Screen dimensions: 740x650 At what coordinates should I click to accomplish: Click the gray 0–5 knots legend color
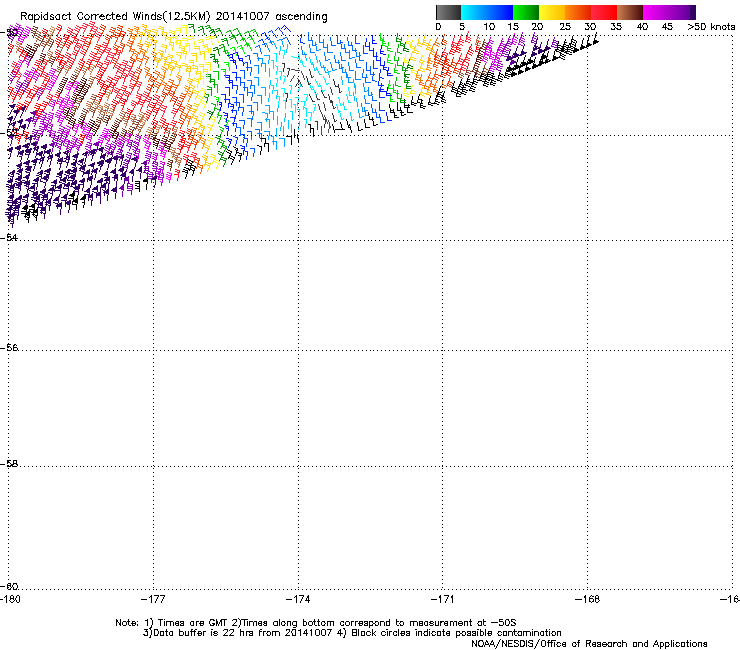click(x=448, y=12)
